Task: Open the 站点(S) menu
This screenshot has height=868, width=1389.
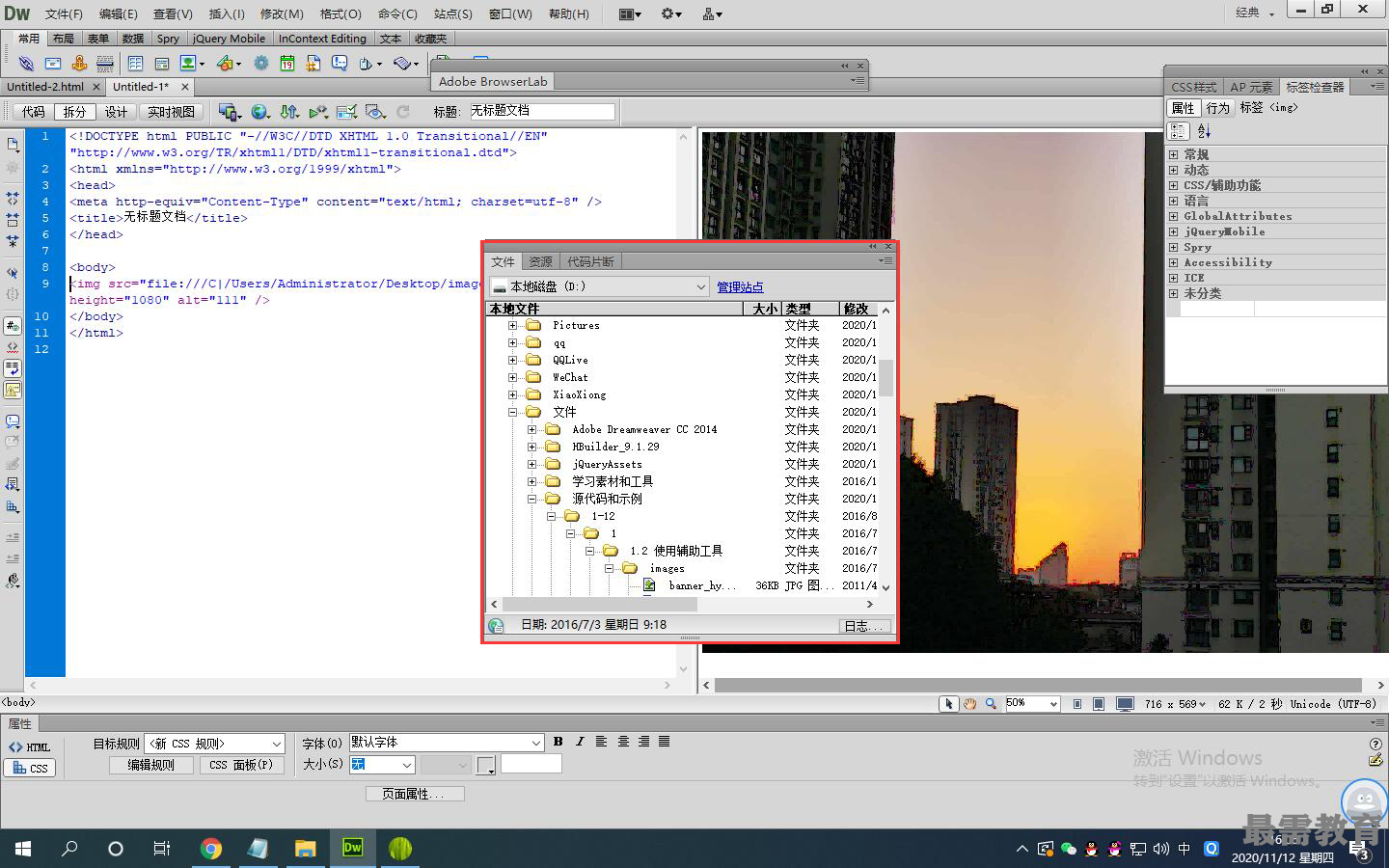Action: point(452,14)
